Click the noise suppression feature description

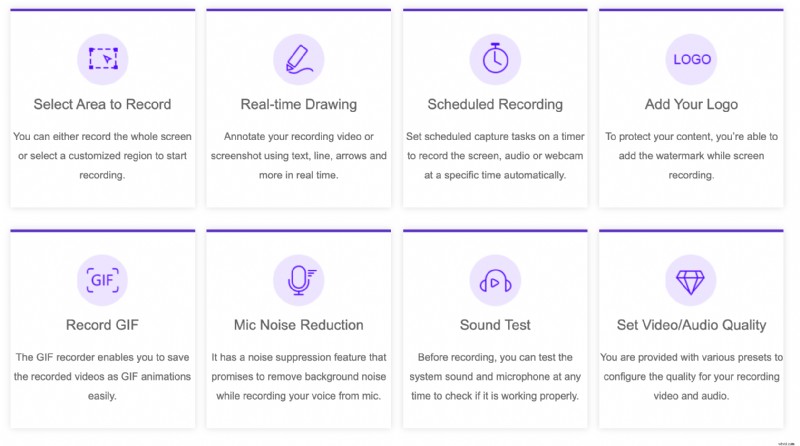pos(299,376)
